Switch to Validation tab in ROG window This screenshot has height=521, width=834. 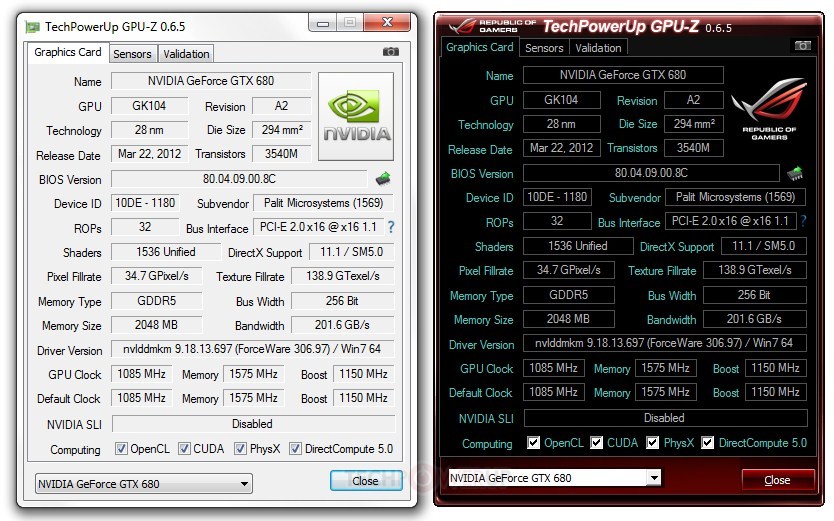[x=598, y=48]
